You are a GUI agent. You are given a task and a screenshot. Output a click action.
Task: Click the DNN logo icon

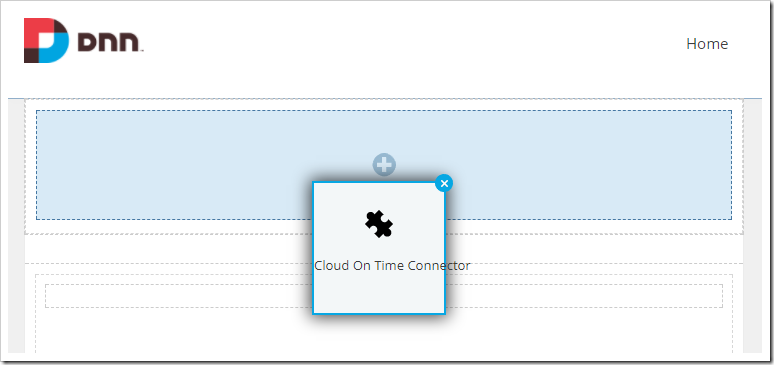click(x=46, y=41)
